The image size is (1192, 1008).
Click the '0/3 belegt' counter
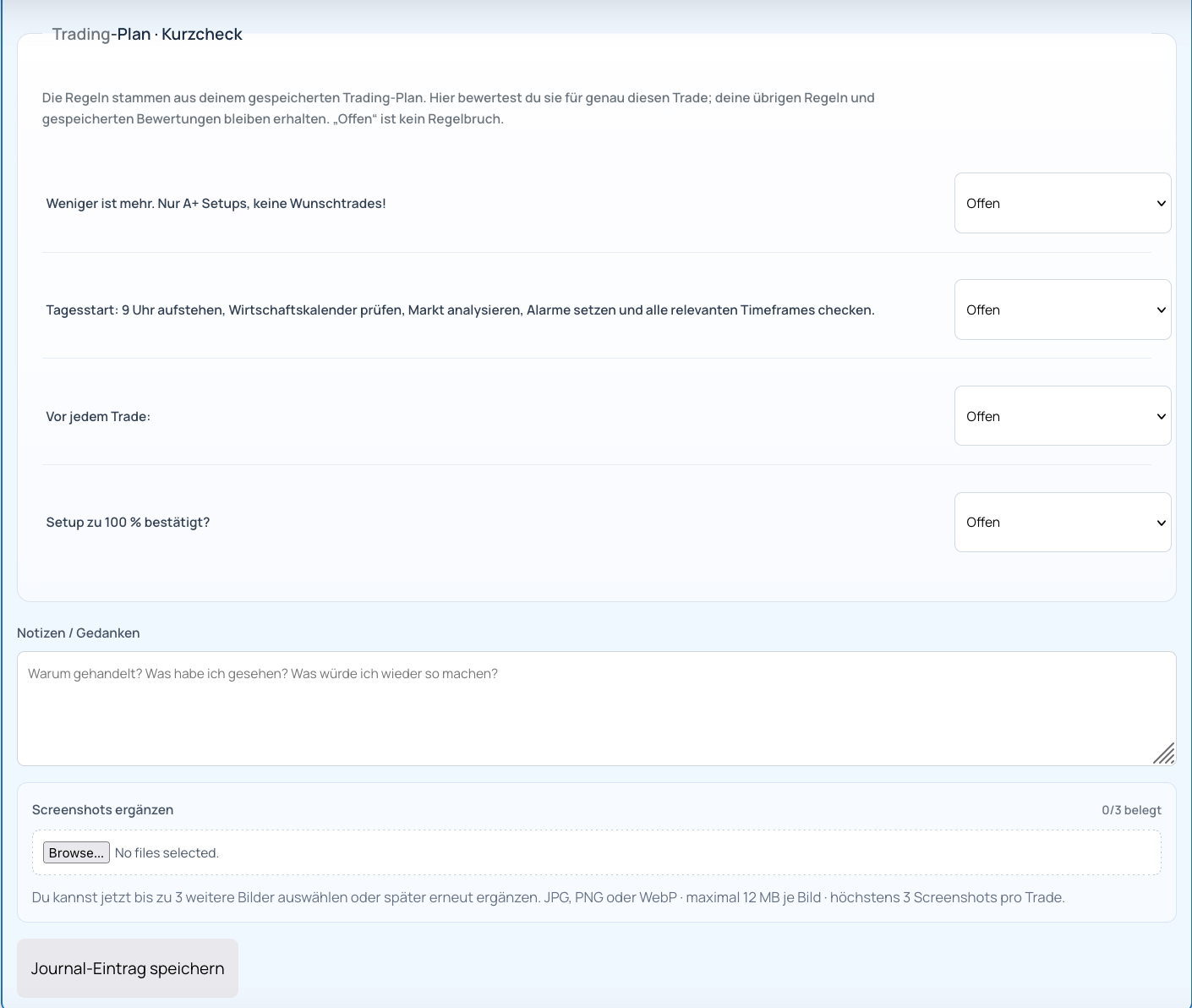tap(1131, 810)
